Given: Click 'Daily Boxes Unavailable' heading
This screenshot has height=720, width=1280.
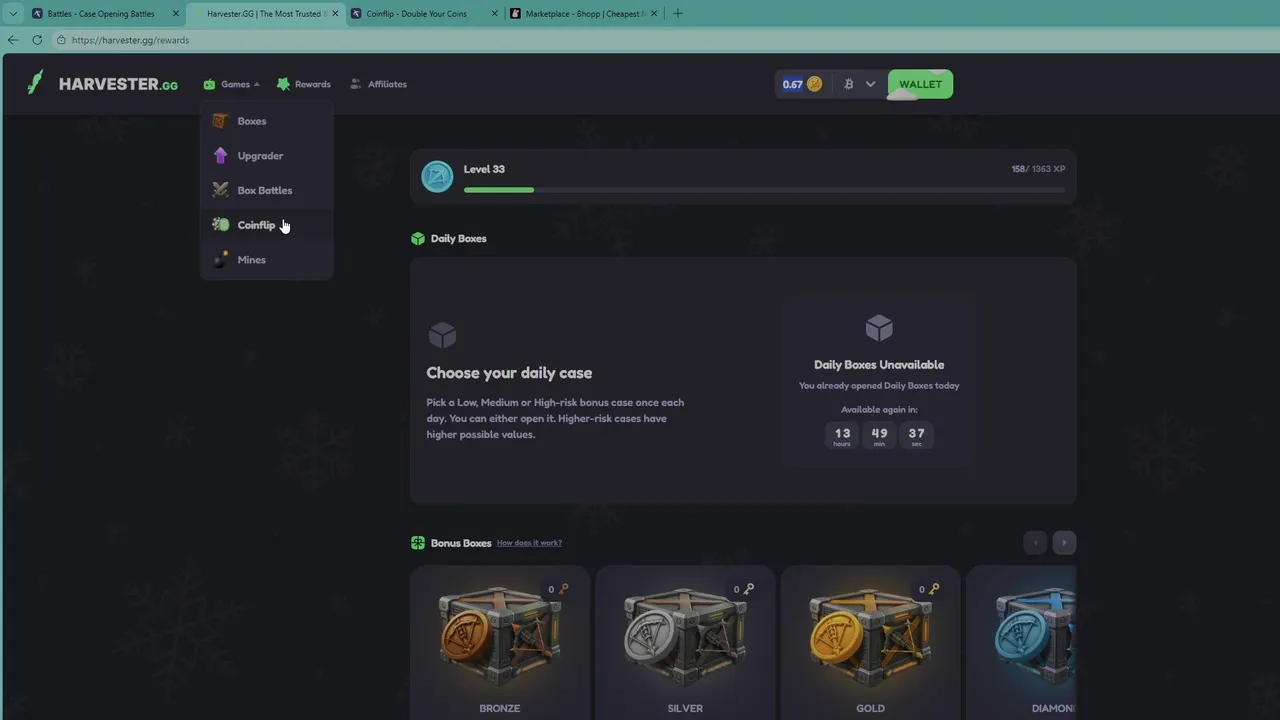Looking at the screenshot, I should [879, 365].
